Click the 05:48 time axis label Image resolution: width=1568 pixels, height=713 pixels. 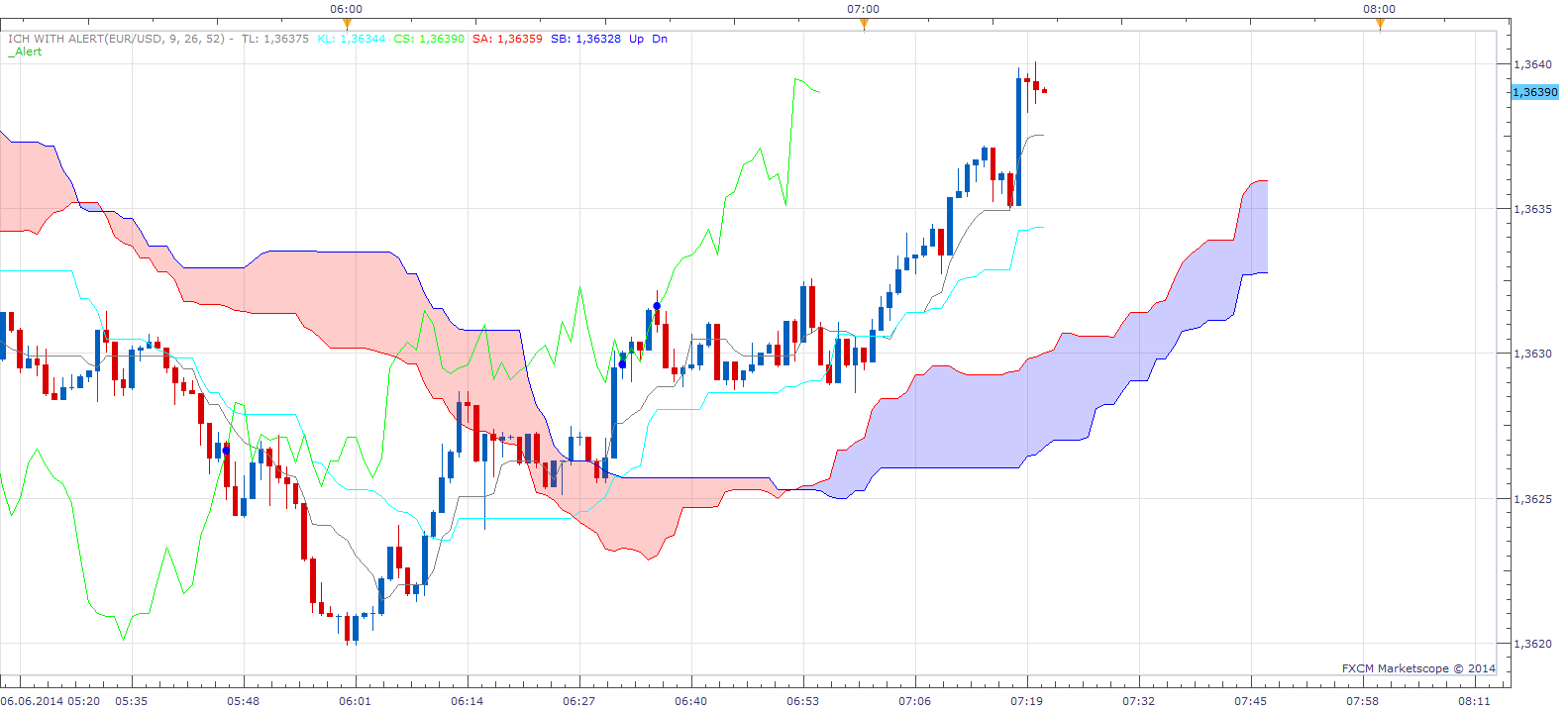coord(243,701)
